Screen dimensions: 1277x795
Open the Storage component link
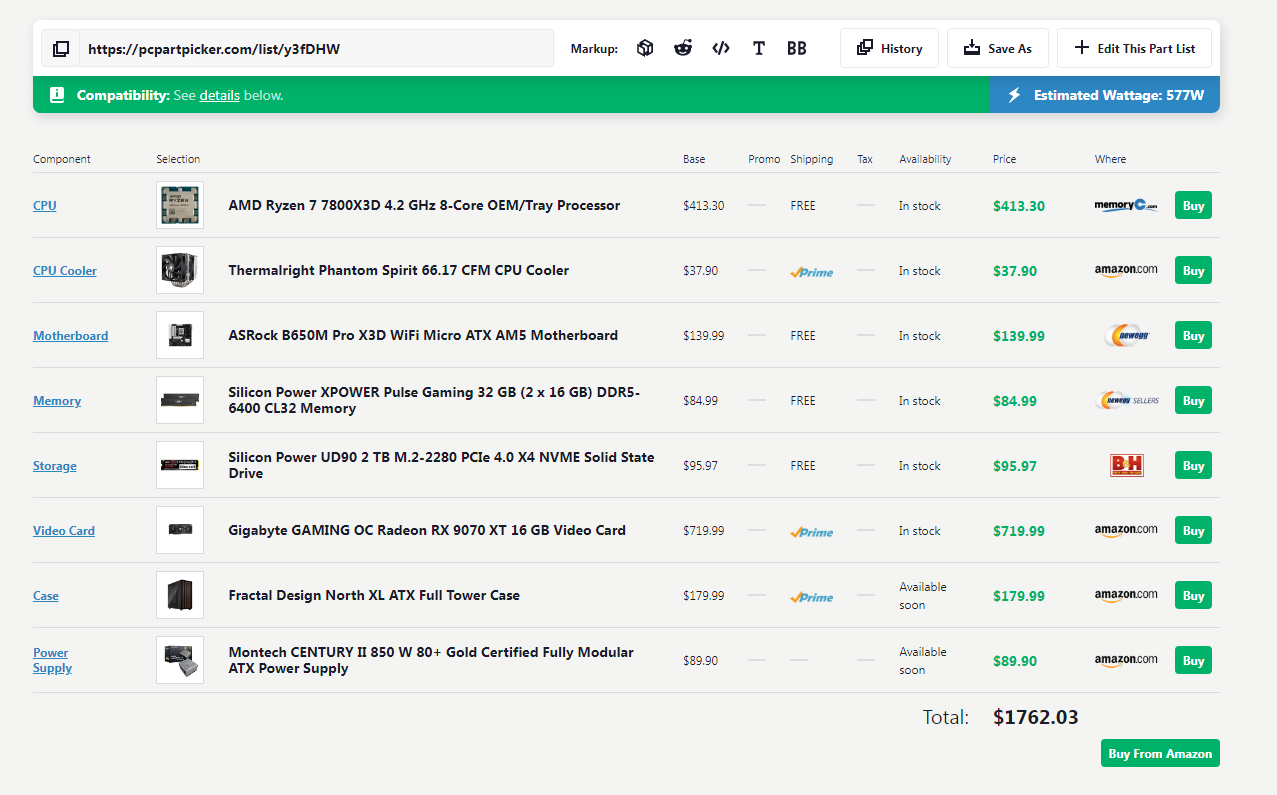[x=55, y=465]
